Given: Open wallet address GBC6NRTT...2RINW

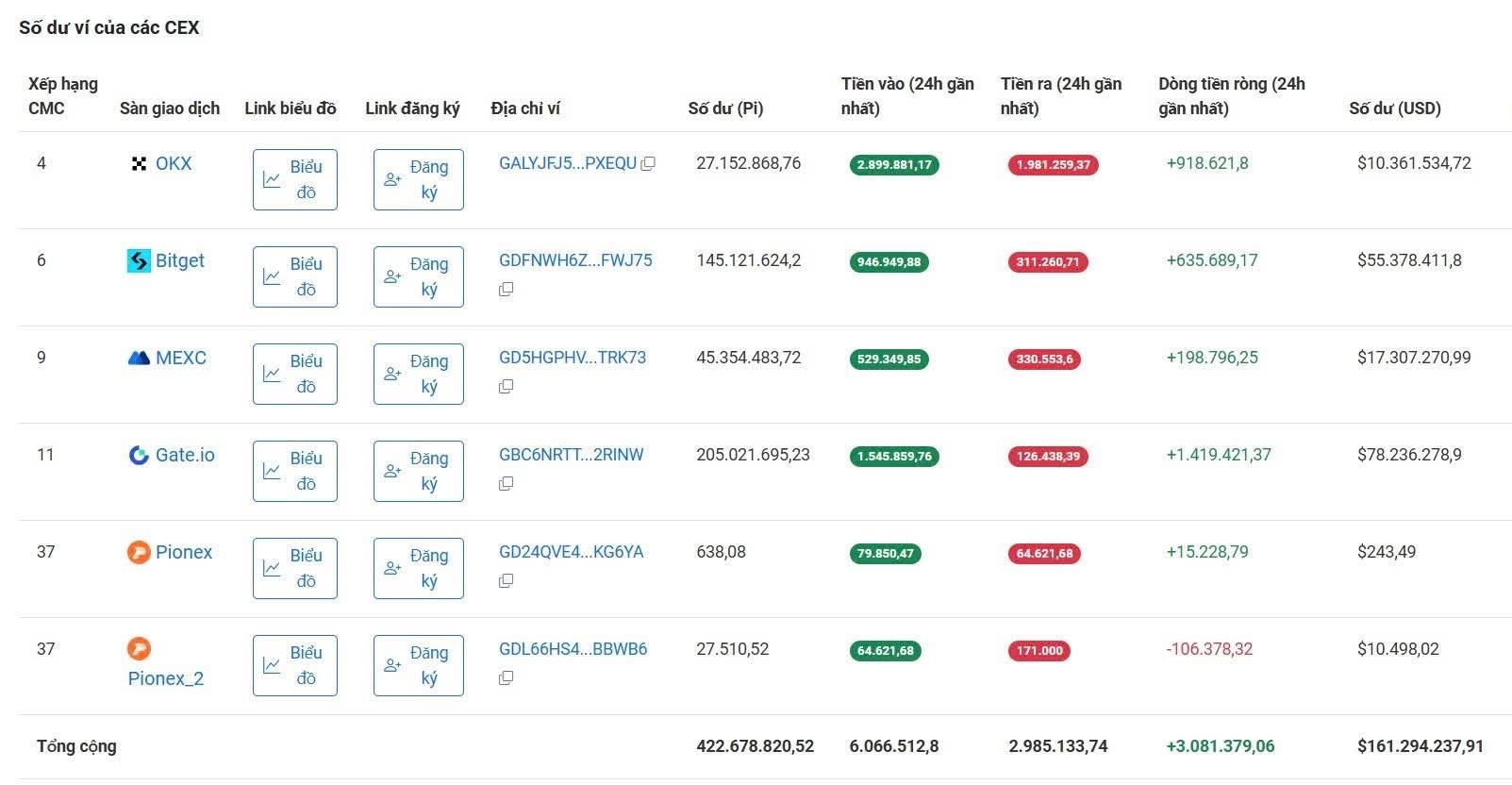Looking at the screenshot, I should point(572,455).
